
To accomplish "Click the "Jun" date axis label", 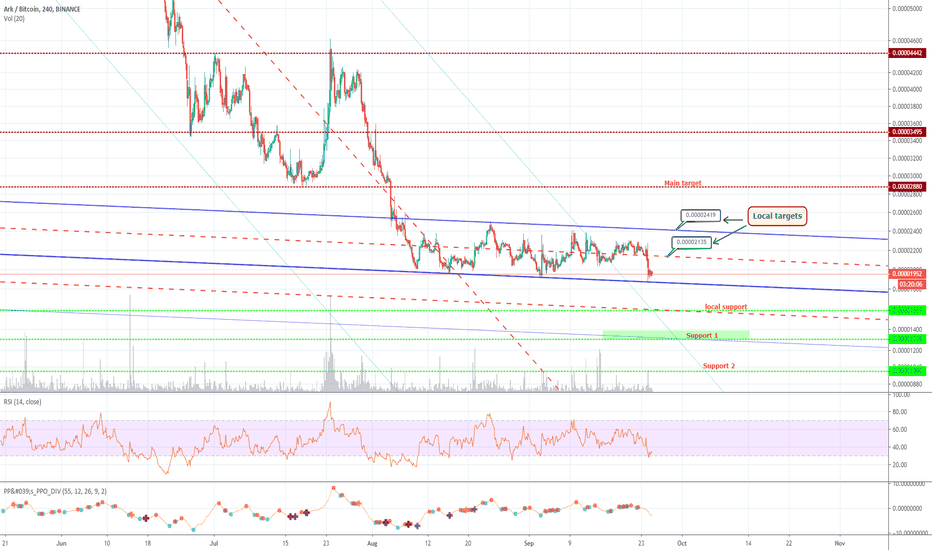I will (61, 543).
